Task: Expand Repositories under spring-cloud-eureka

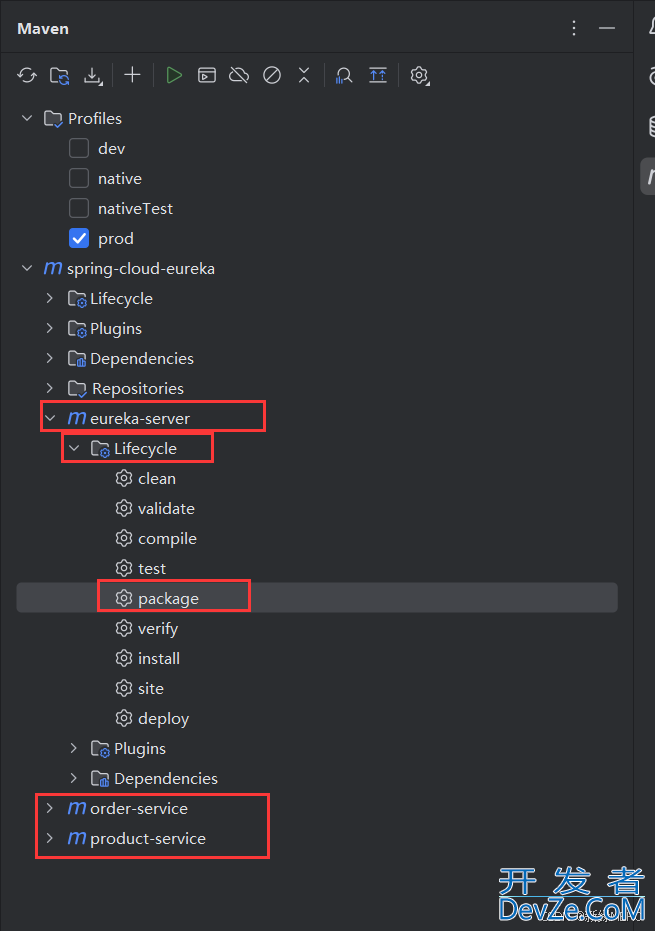Action: click(x=50, y=388)
